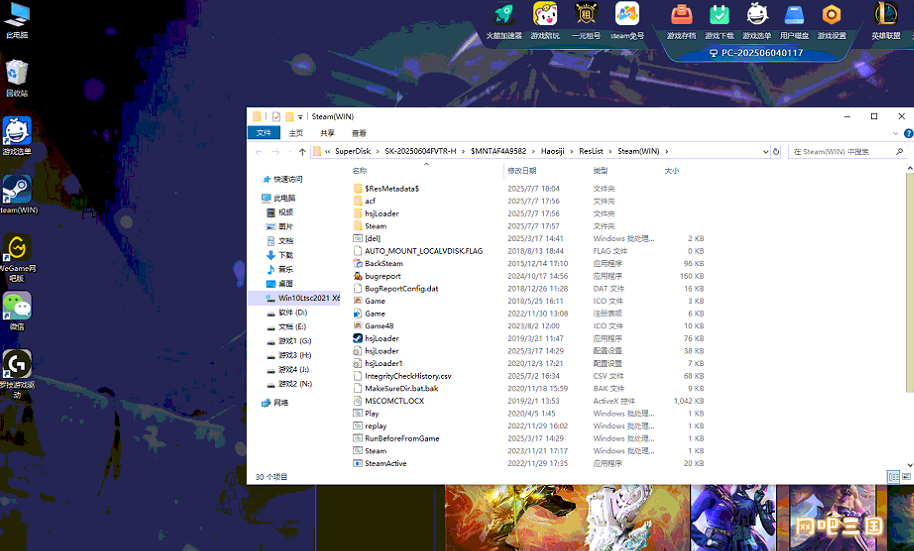Screen dimensions: 914x551
Task: Open the 游戏设置 gear icon in top dock
Action: tap(832, 14)
